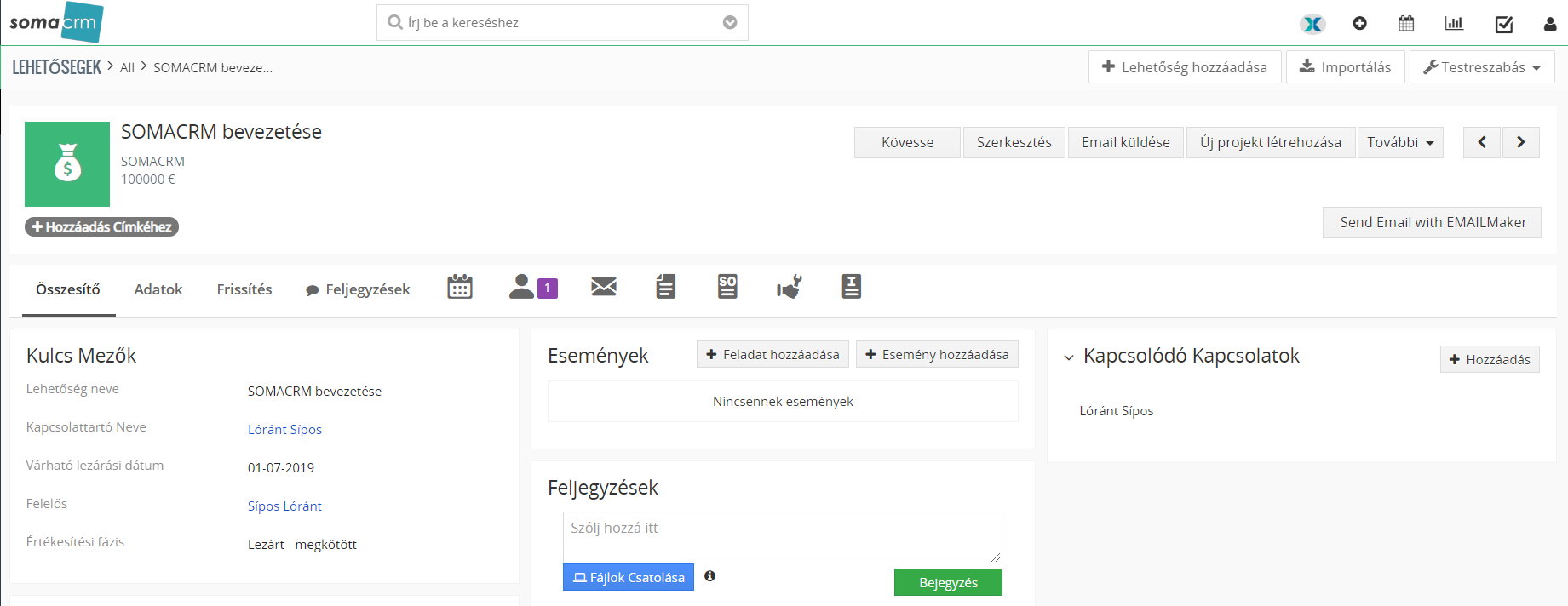Open the user profile icon
This screenshot has height=606, width=1568.
coord(1550,24)
